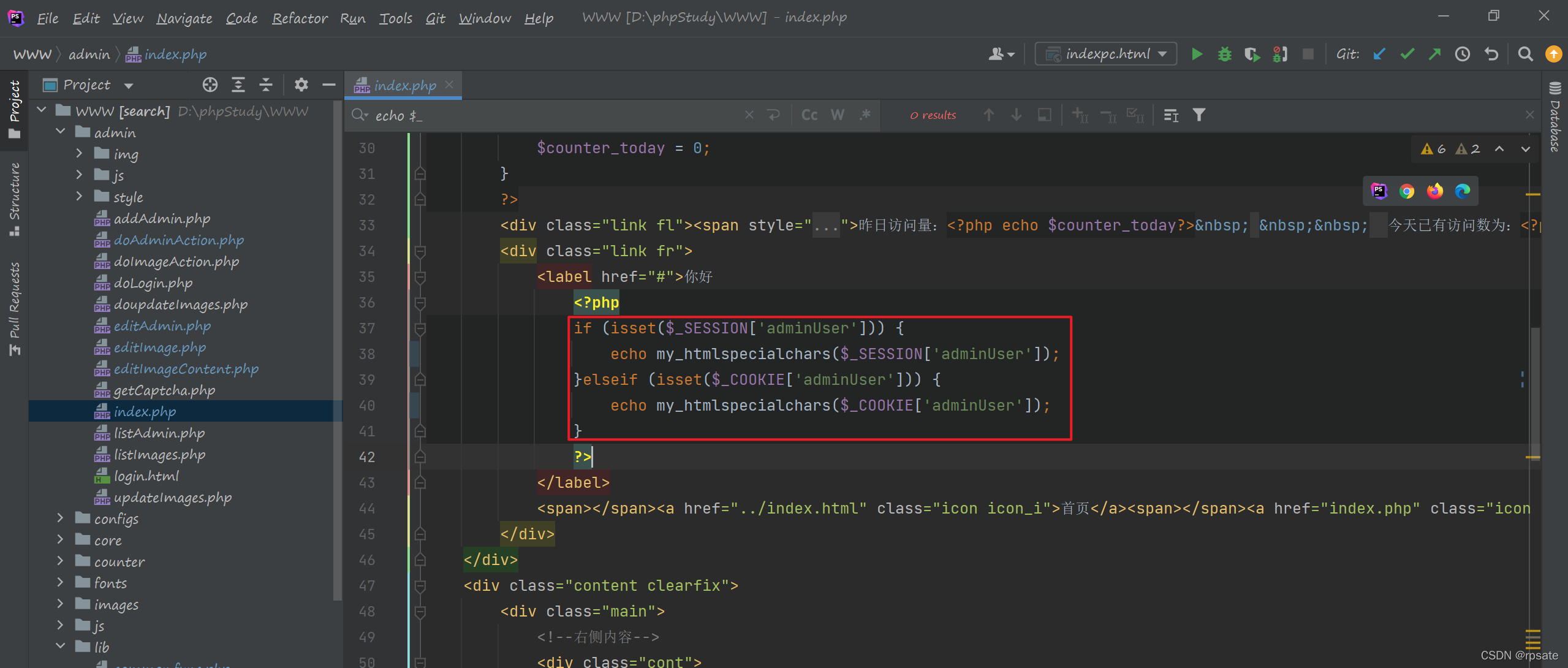The image size is (1568, 668).
Task: Expand the configs folder
Action: 60,518
